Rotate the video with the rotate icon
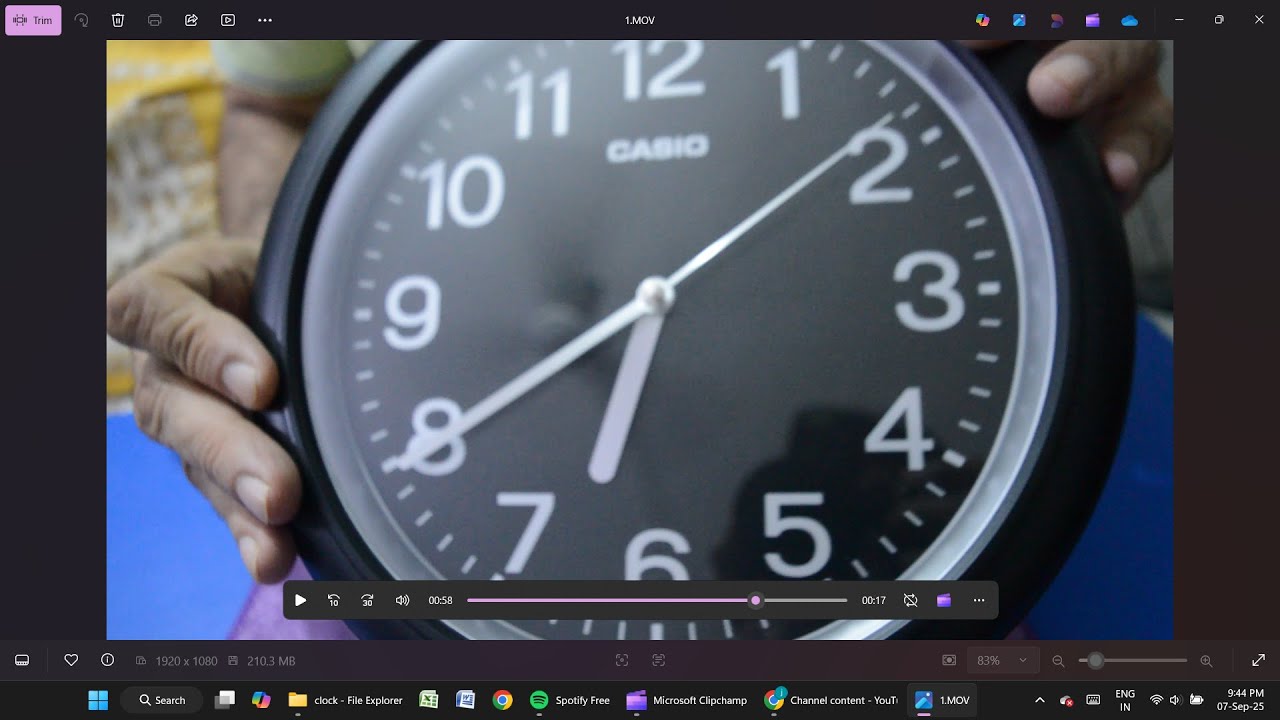Image resolution: width=1280 pixels, height=720 pixels. click(x=81, y=20)
